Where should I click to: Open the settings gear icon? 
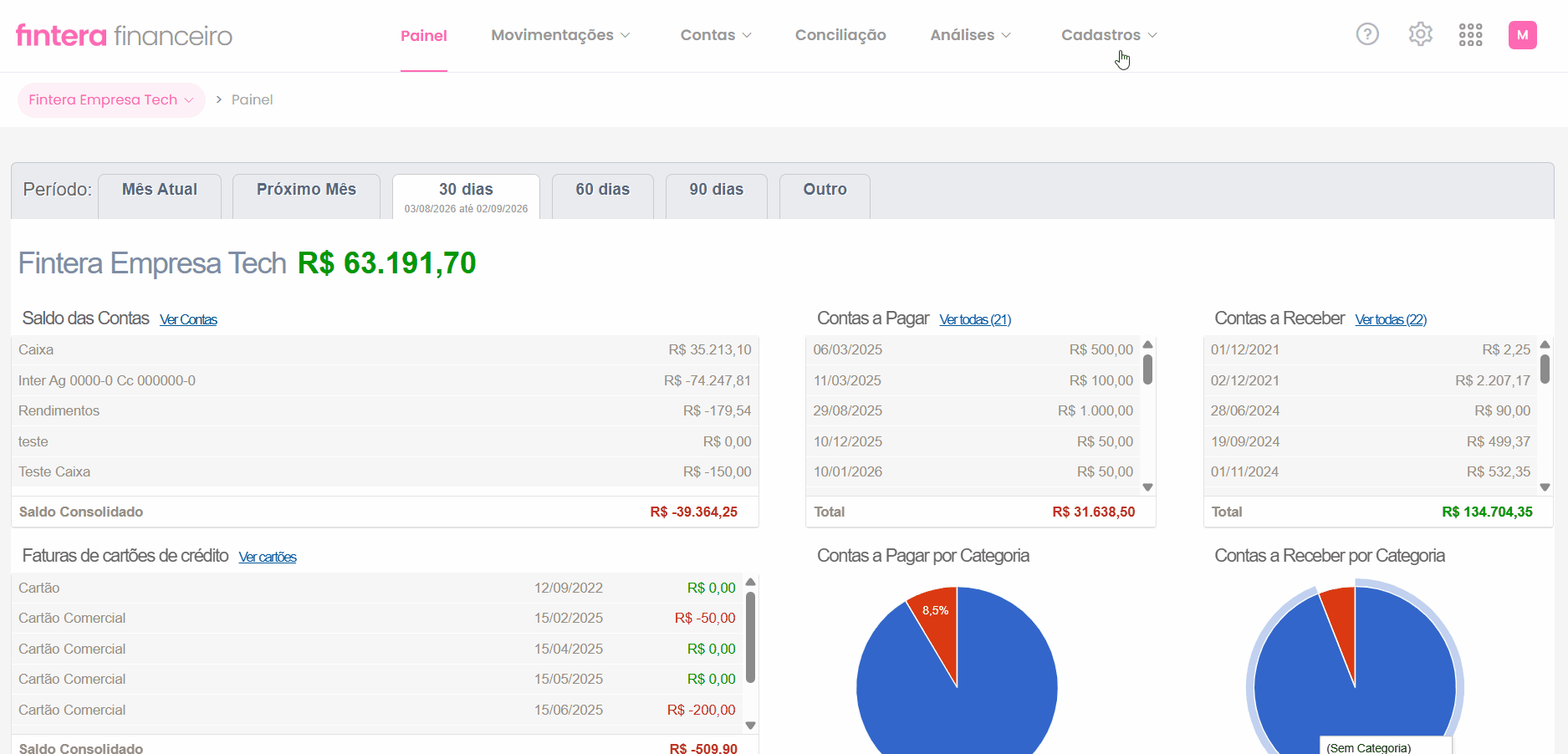click(1420, 34)
